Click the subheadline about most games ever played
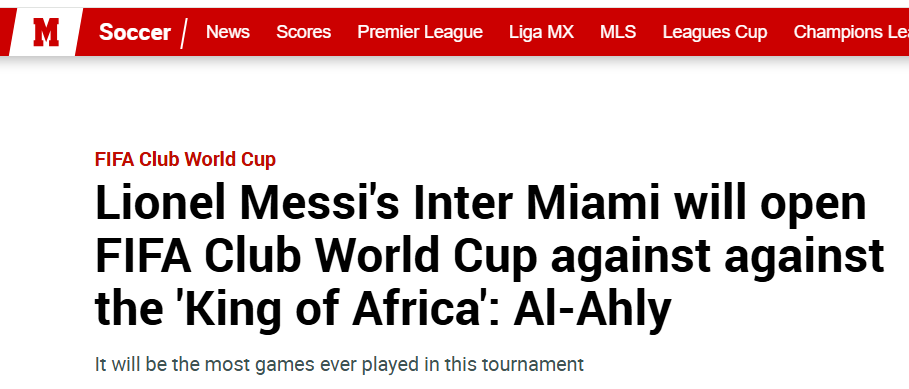Viewport: 909px width, 389px height. click(x=339, y=365)
